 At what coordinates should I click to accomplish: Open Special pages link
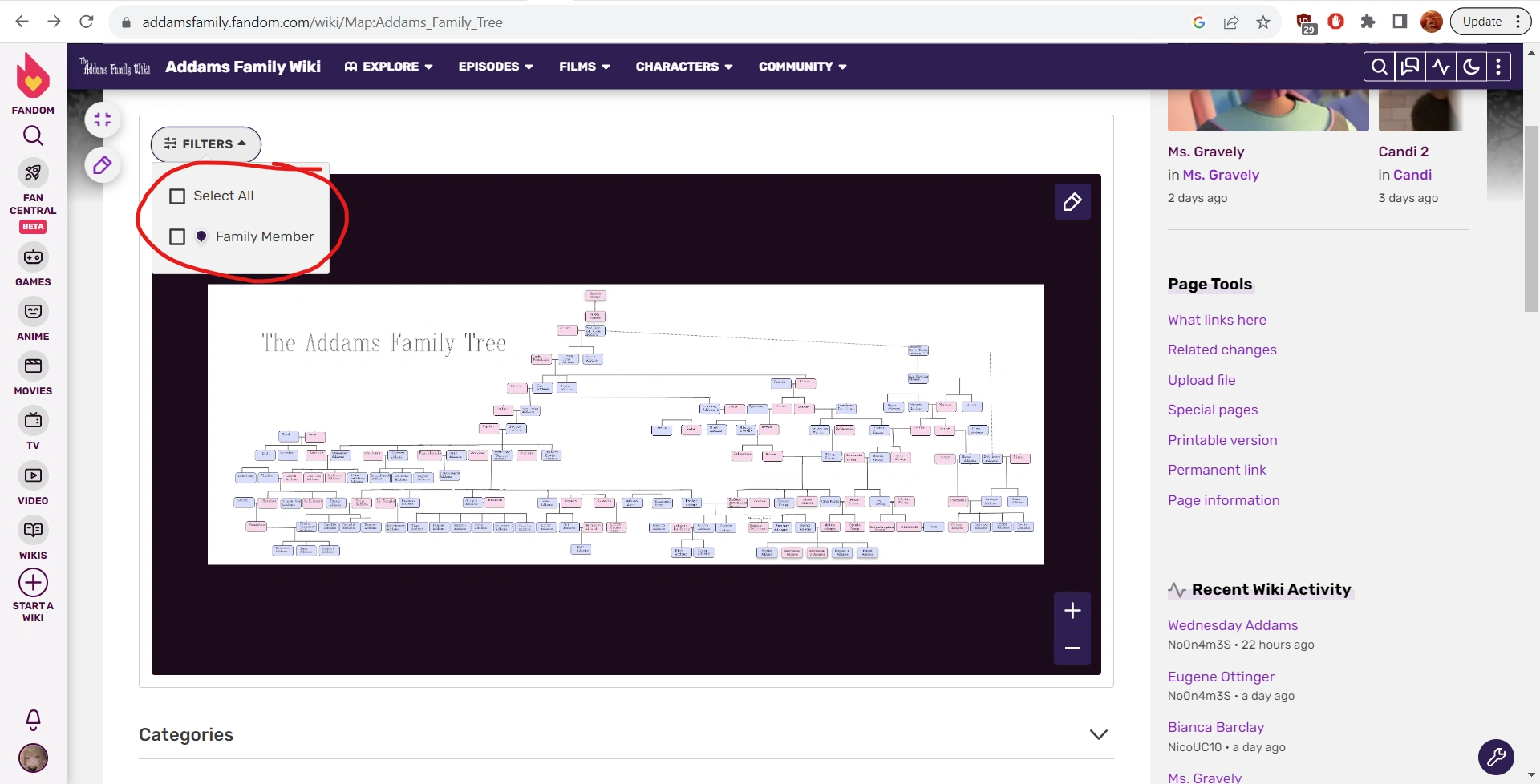[1213, 410]
